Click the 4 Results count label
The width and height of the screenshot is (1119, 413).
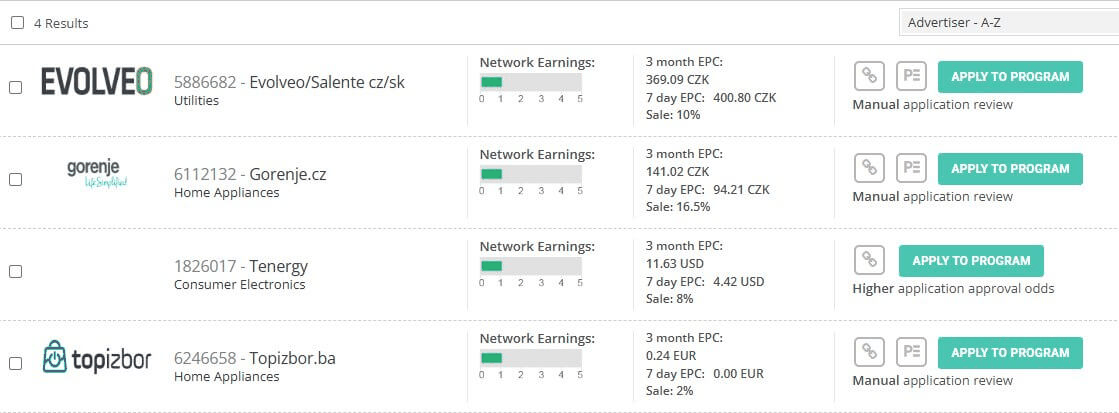[61, 24]
